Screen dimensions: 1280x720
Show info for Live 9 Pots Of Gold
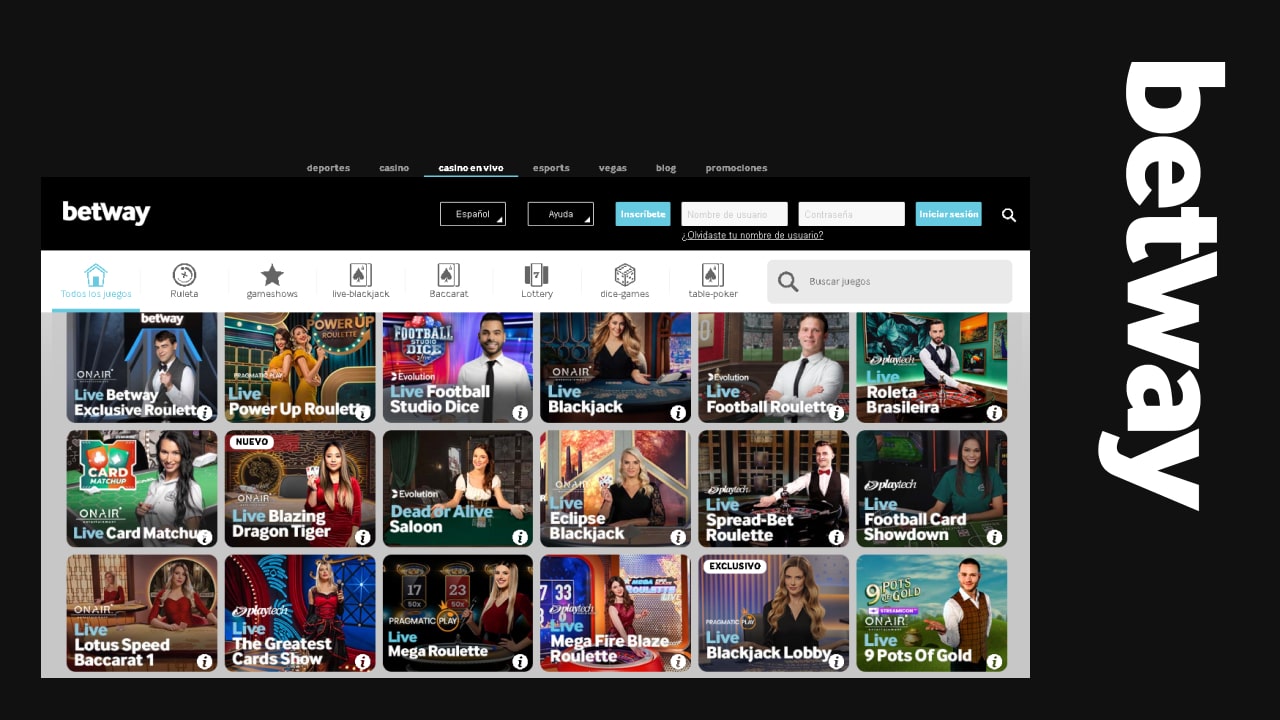pyautogui.click(x=994, y=661)
